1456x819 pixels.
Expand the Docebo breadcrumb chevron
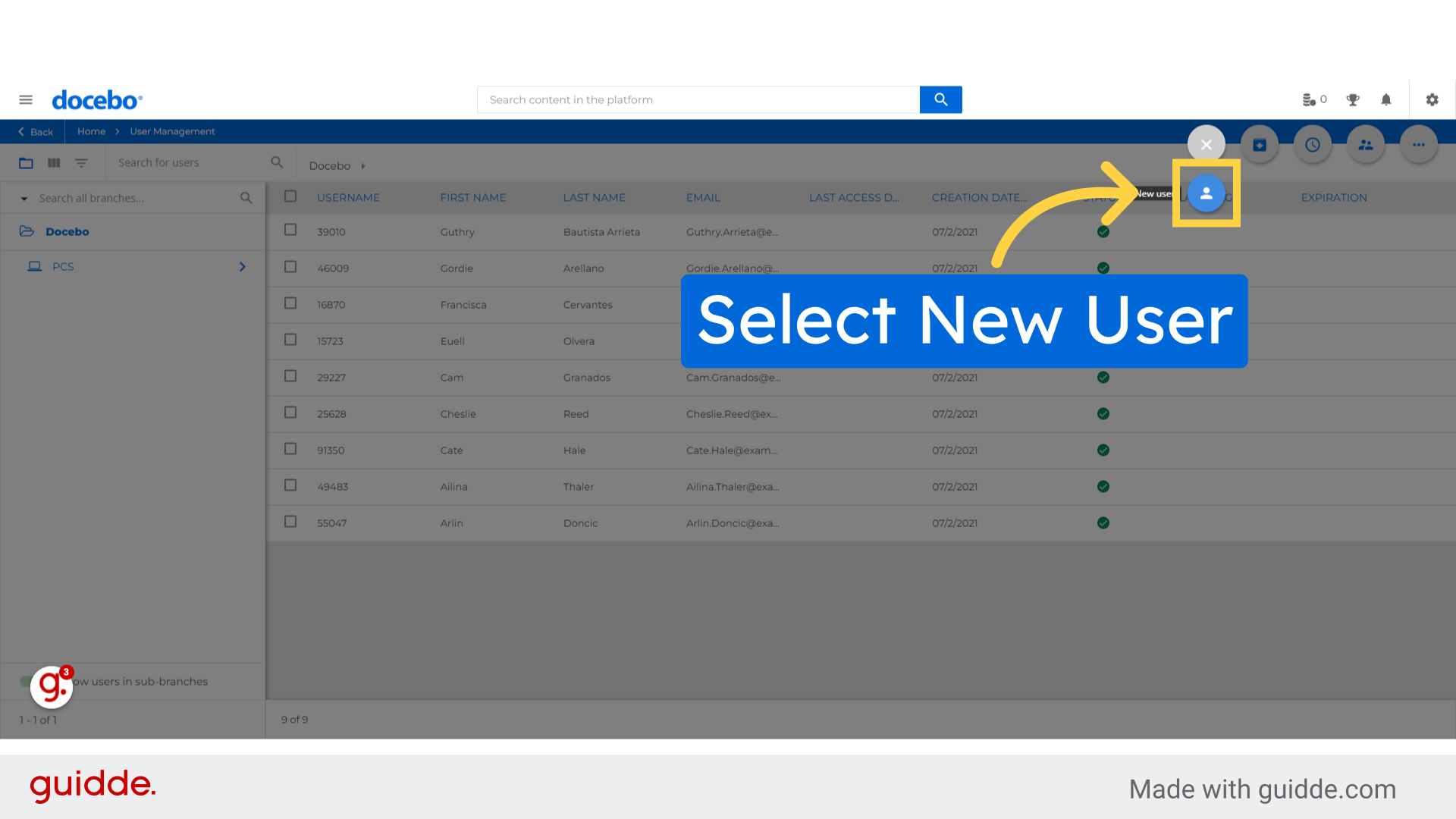coord(362,165)
